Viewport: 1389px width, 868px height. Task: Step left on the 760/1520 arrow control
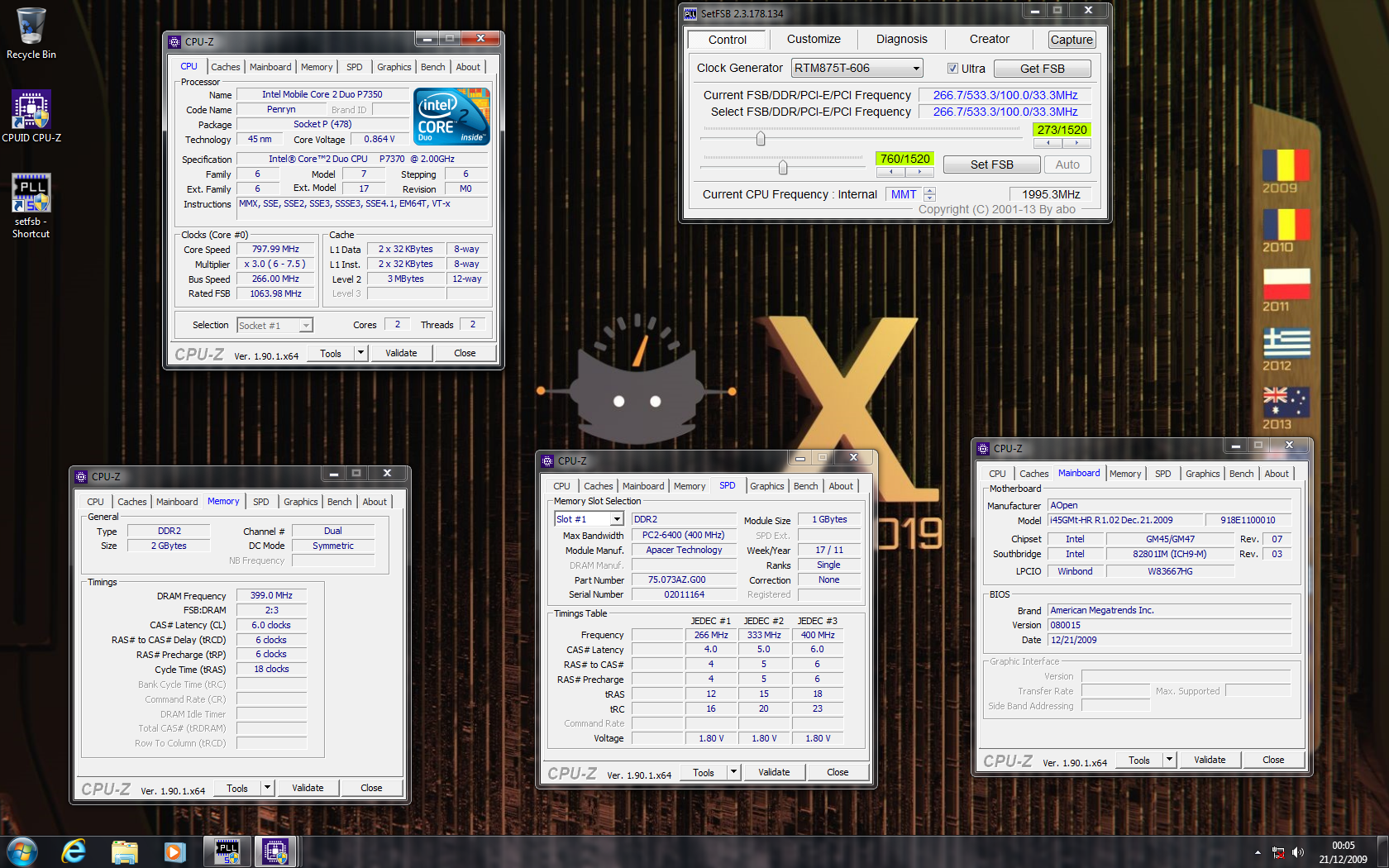(890, 172)
